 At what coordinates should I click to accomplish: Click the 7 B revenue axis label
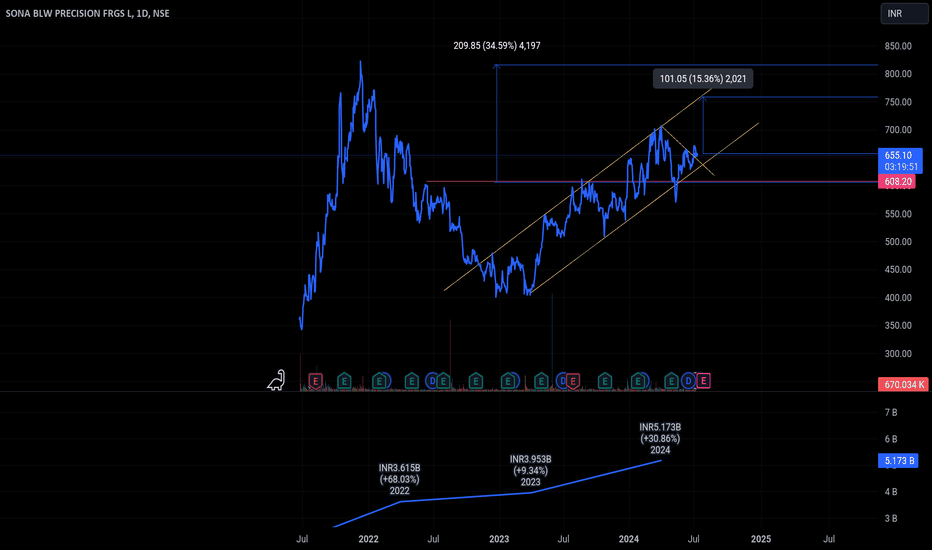891,412
